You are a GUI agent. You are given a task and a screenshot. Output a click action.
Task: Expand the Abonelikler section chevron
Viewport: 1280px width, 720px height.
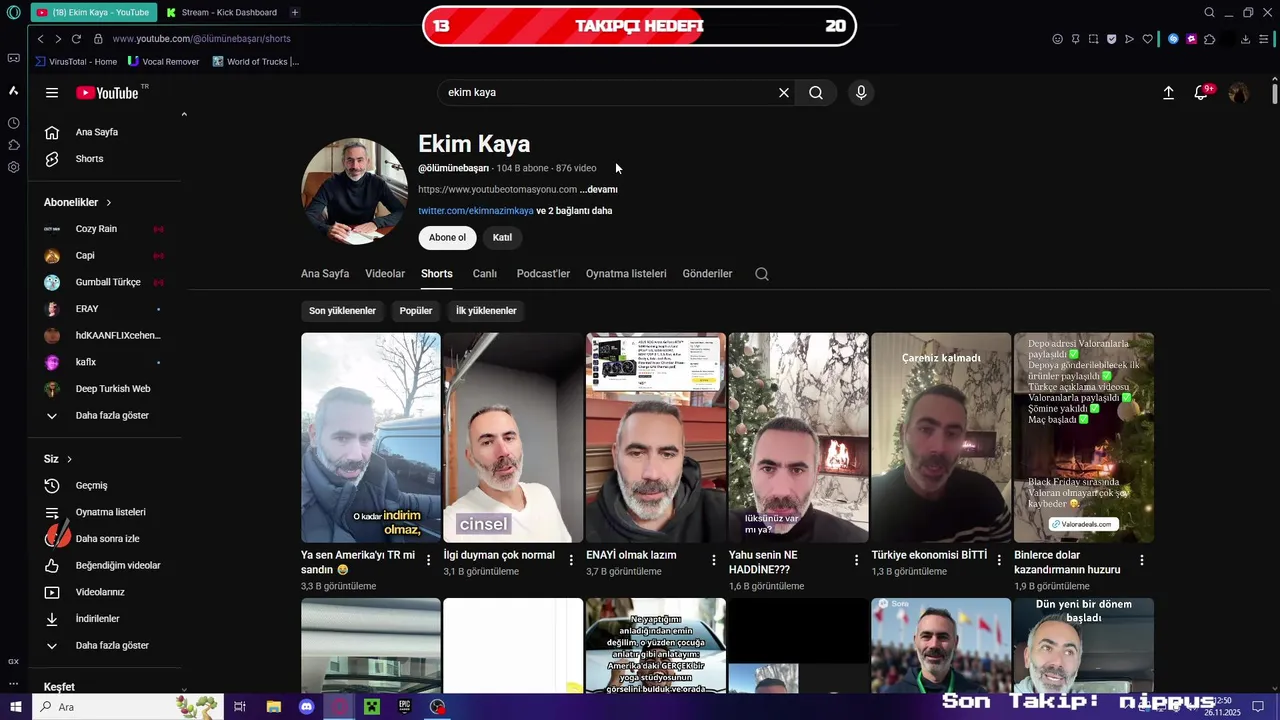(109, 203)
